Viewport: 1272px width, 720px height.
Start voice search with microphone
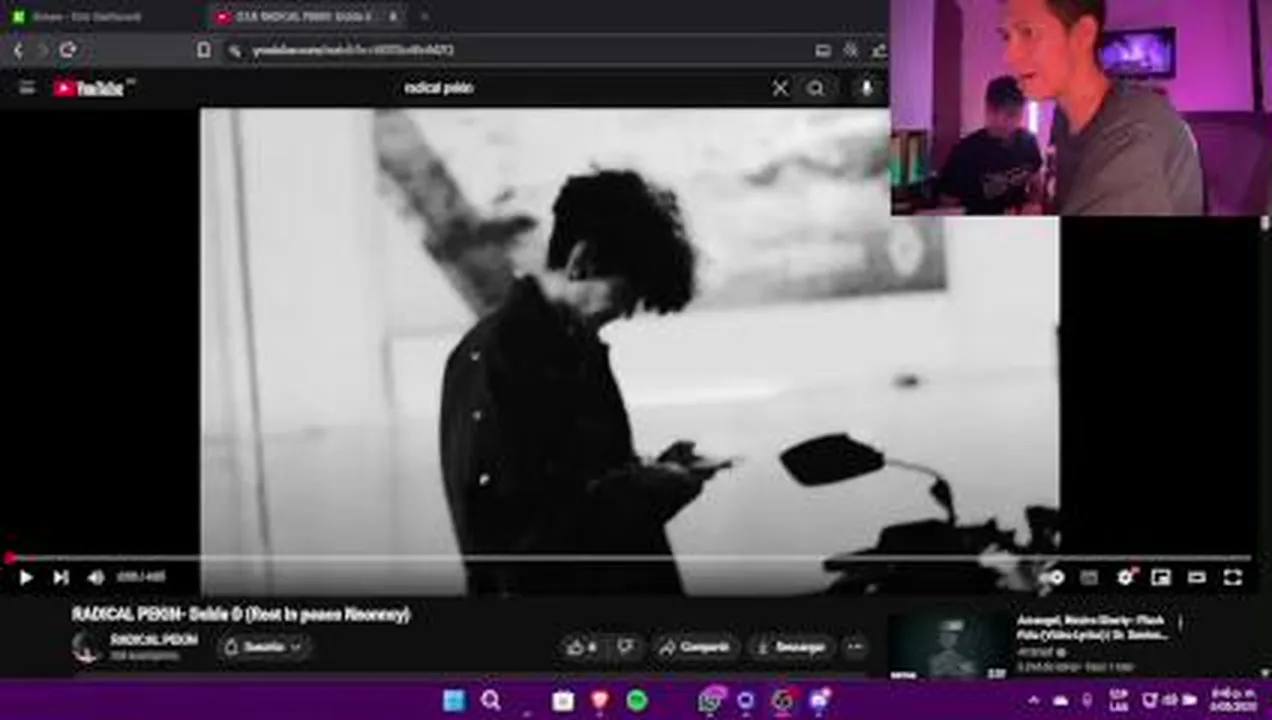tap(867, 88)
